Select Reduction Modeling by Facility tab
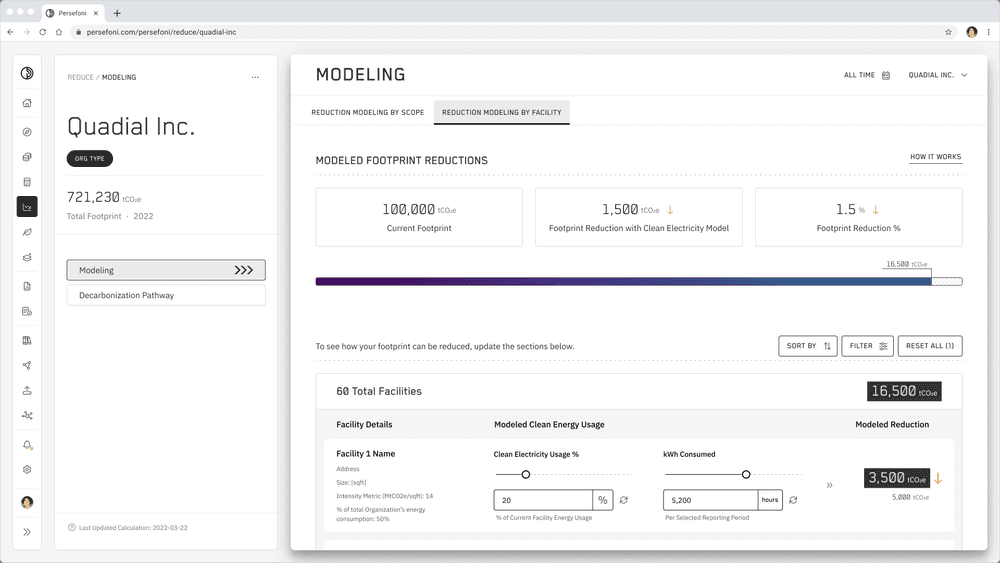 (x=502, y=112)
